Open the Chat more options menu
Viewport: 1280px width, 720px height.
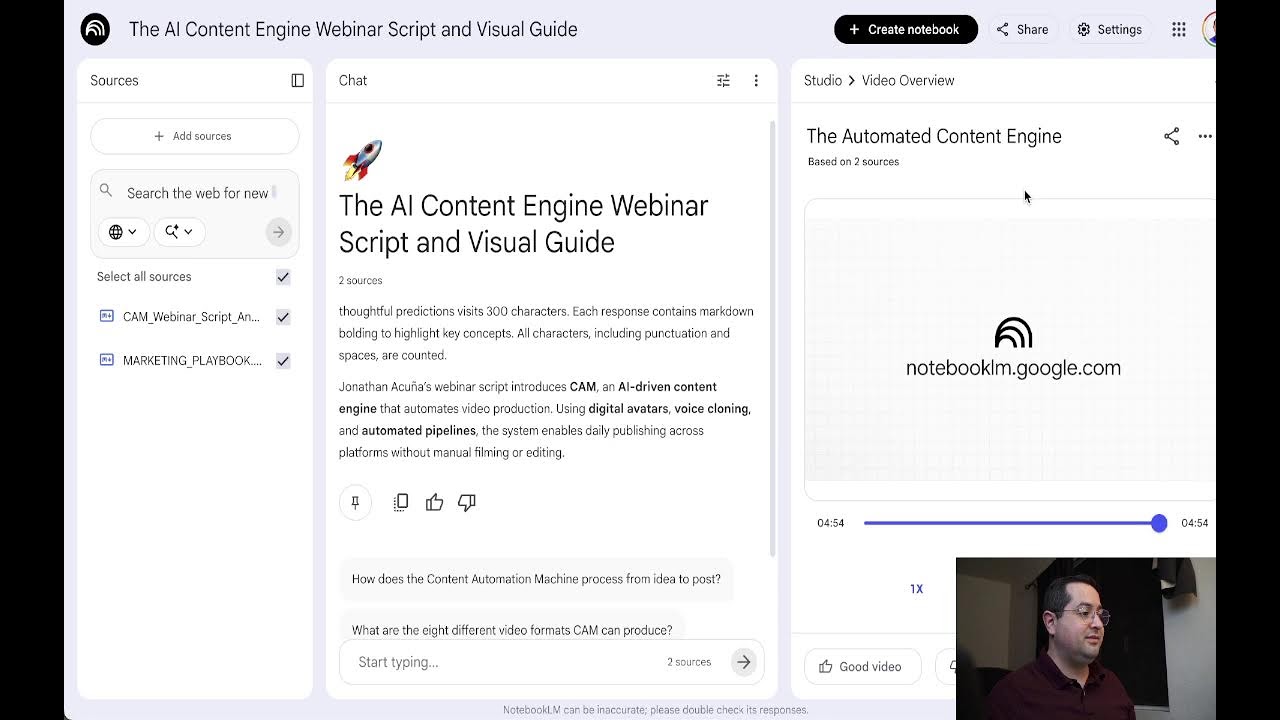(x=756, y=80)
